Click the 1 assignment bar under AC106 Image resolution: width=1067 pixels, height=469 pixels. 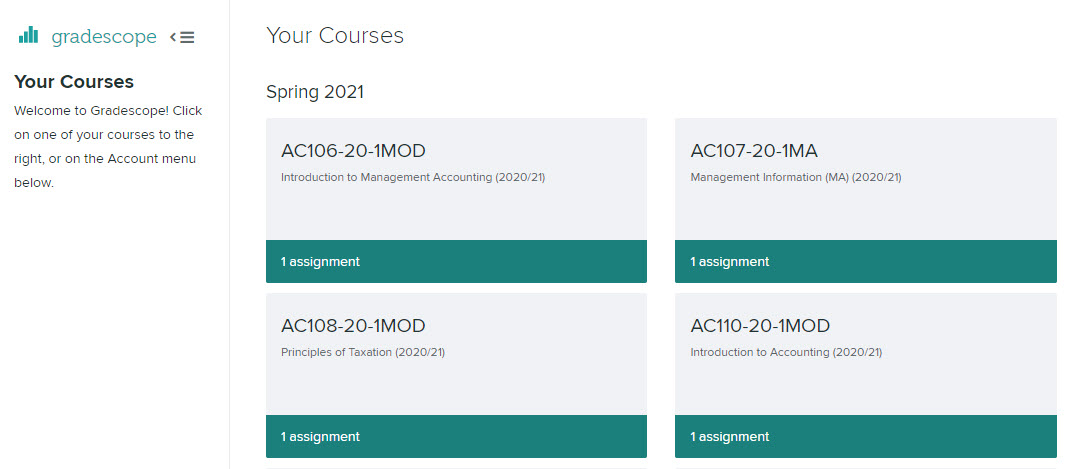point(456,261)
